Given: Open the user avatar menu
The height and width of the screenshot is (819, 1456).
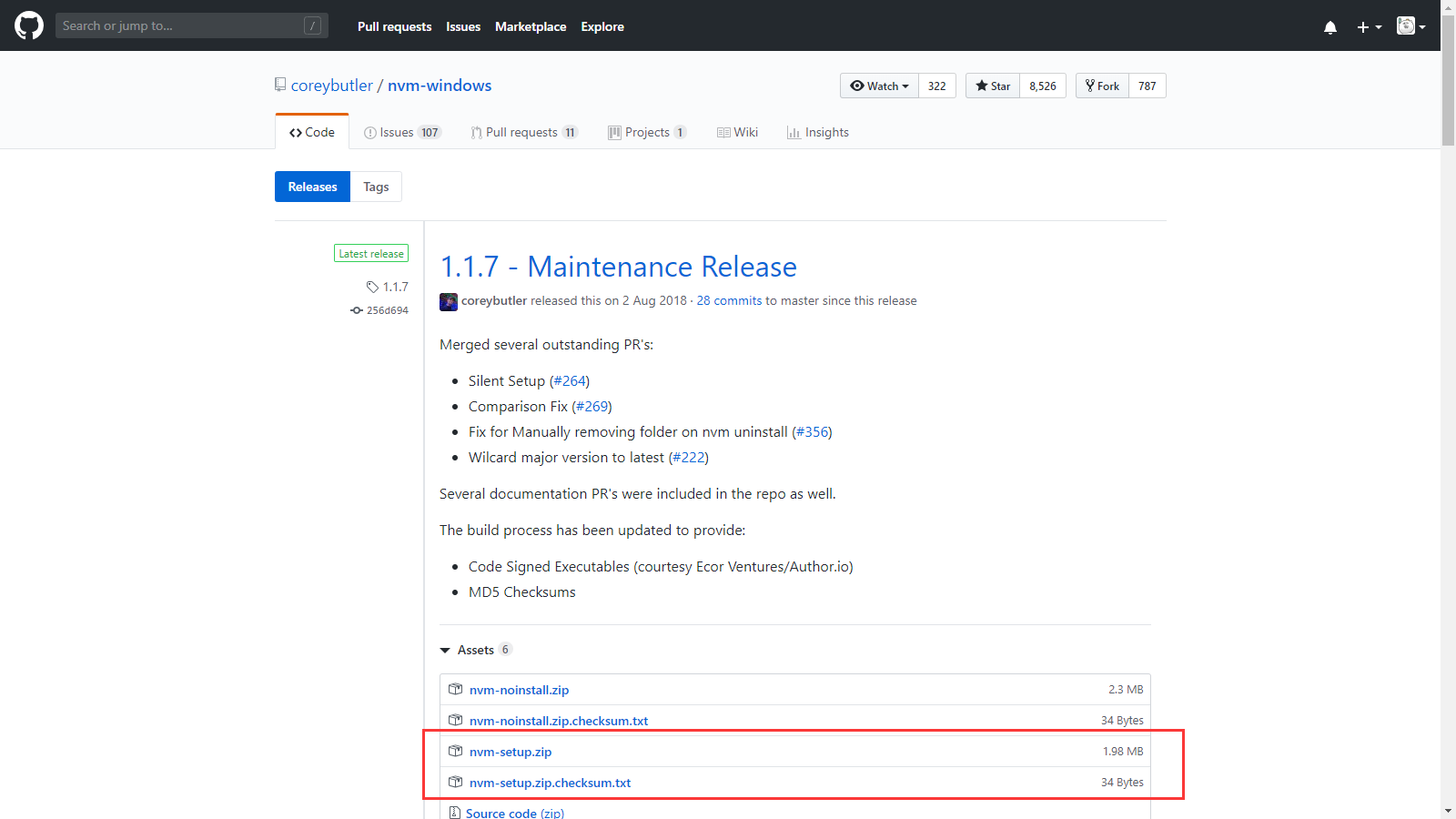Looking at the screenshot, I should [x=1411, y=26].
